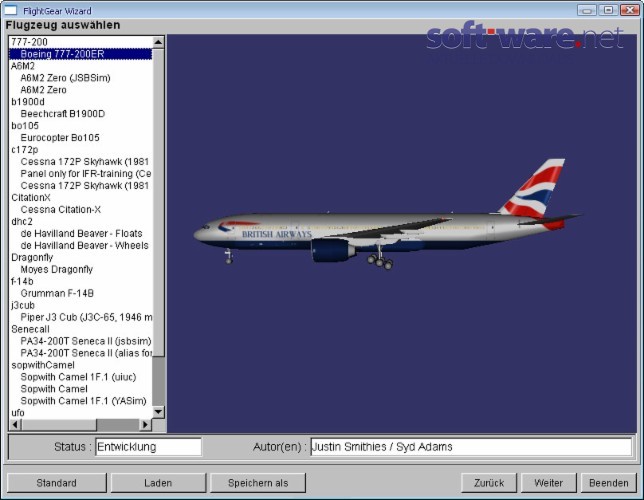
Task: Pick the plain Sopwith Camel entry
Action: coord(80,389)
